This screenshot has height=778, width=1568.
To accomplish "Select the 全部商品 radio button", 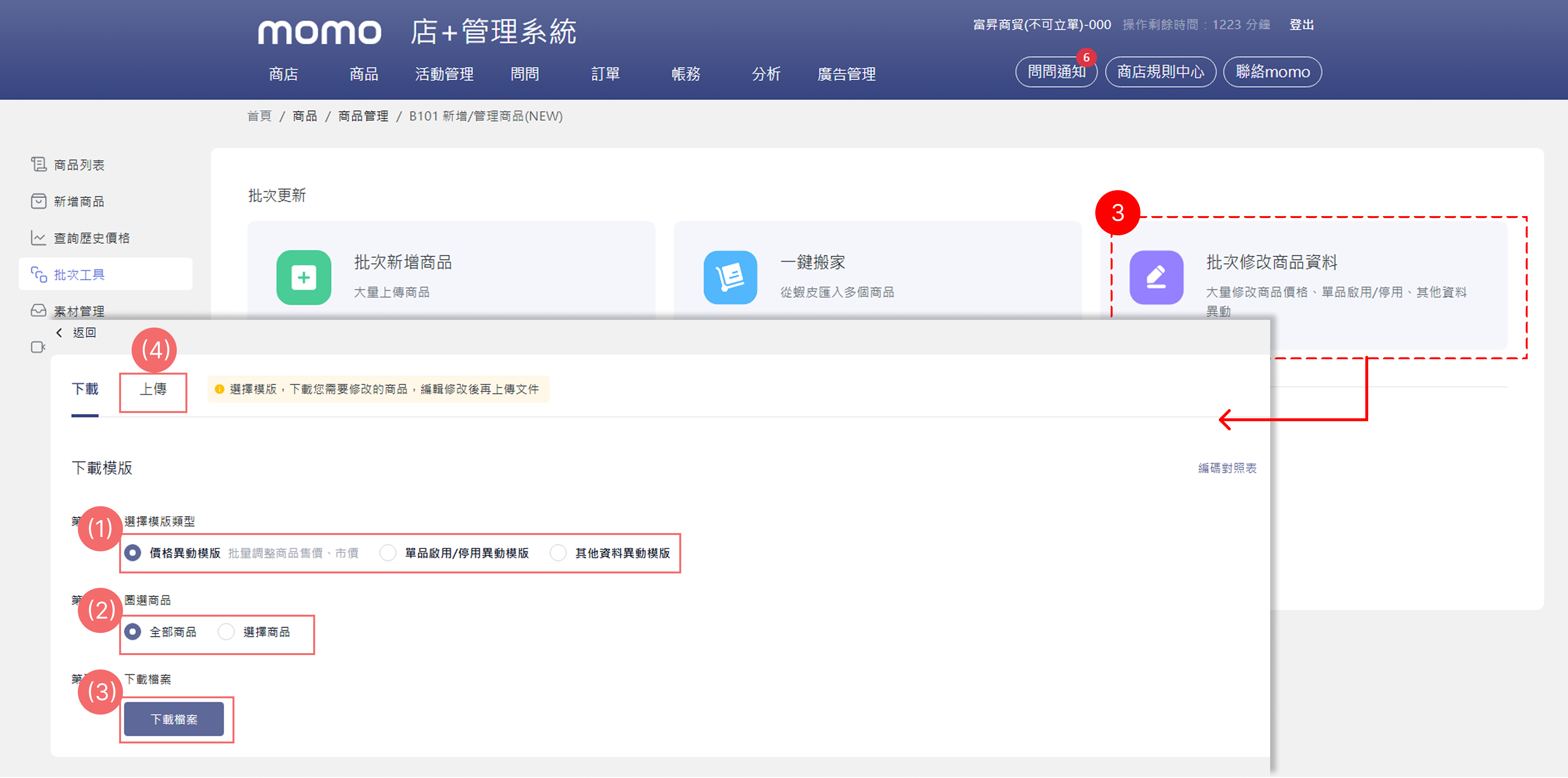I will point(132,632).
